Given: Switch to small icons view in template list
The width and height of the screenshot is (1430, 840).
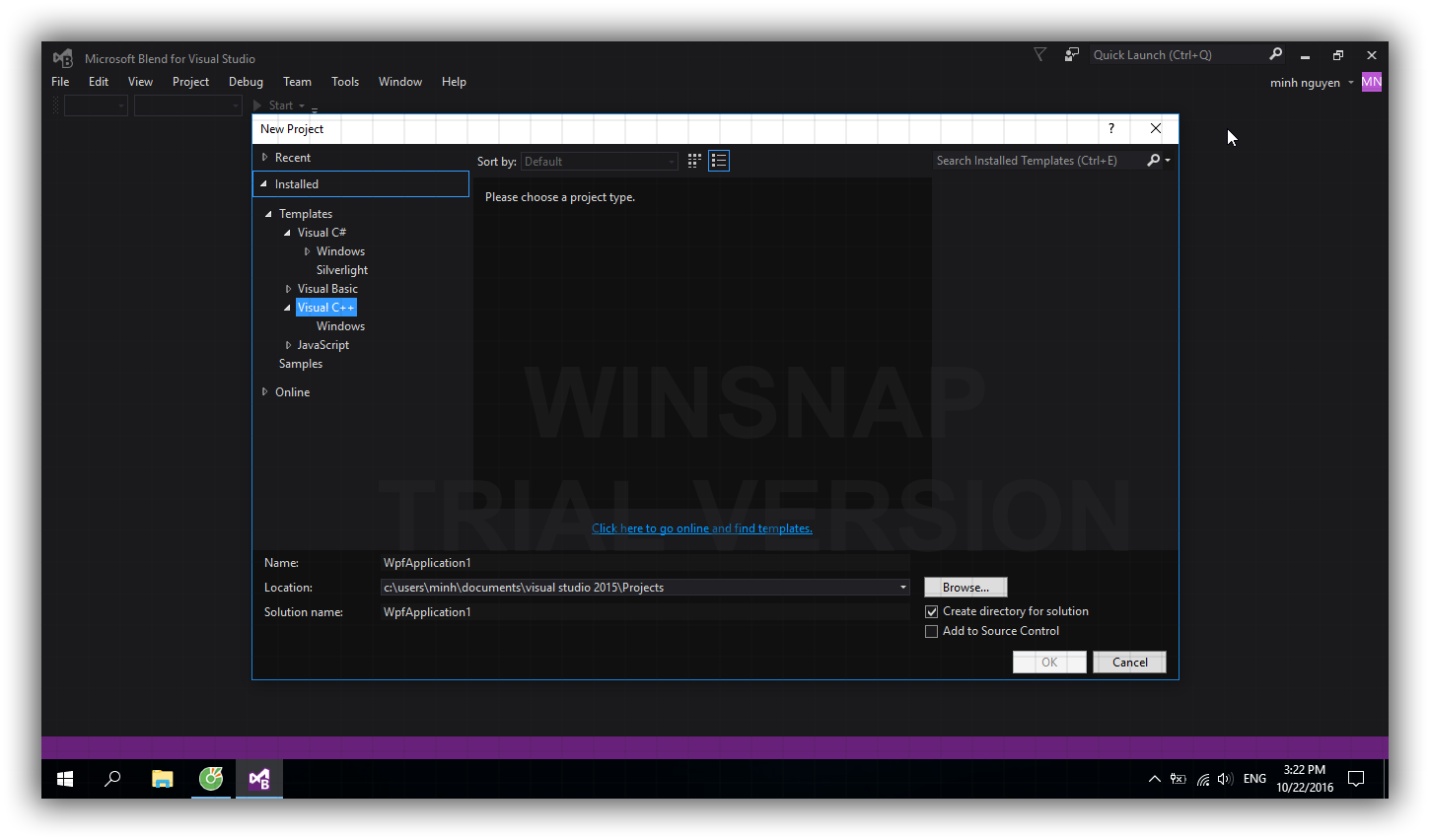Looking at the screenshot, I should [x=694, y=161].
